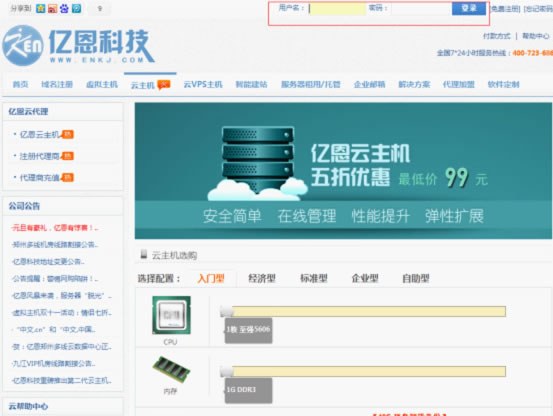
Task: Click the yellow star share icon
Action: [41, 8]
